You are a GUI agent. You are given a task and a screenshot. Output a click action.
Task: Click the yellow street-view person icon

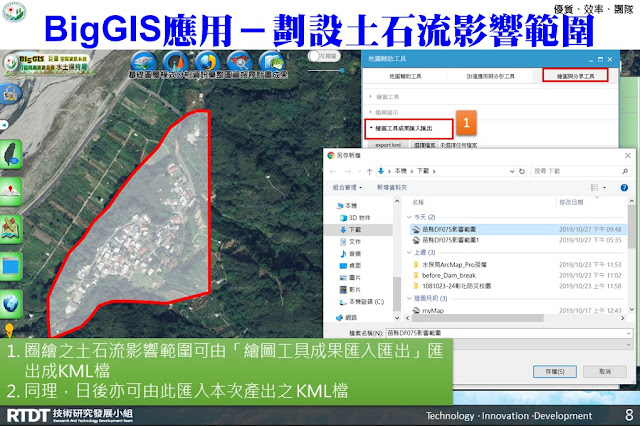click(x=9, y=330)
